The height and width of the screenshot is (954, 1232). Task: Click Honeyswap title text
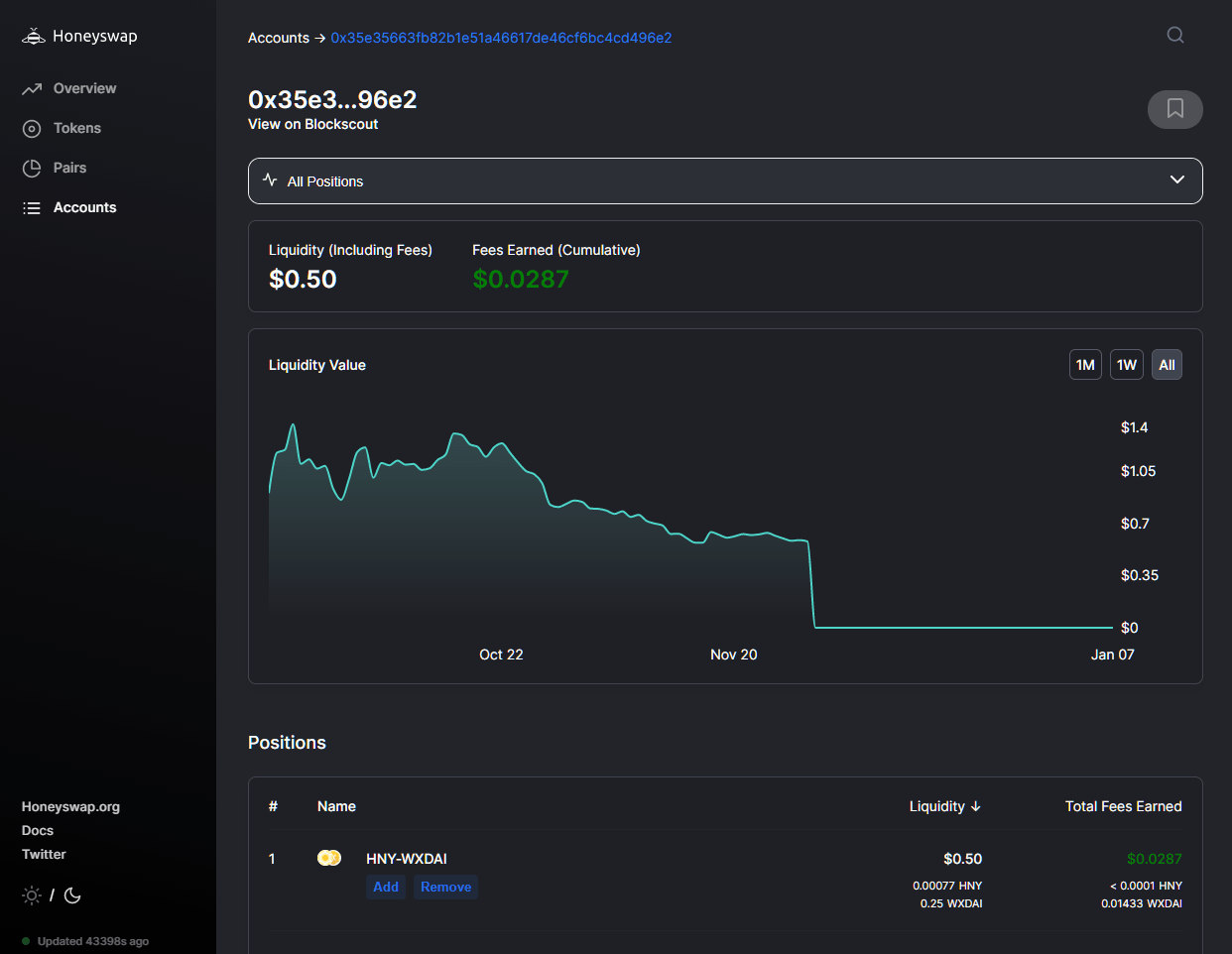tap(95, 37)
